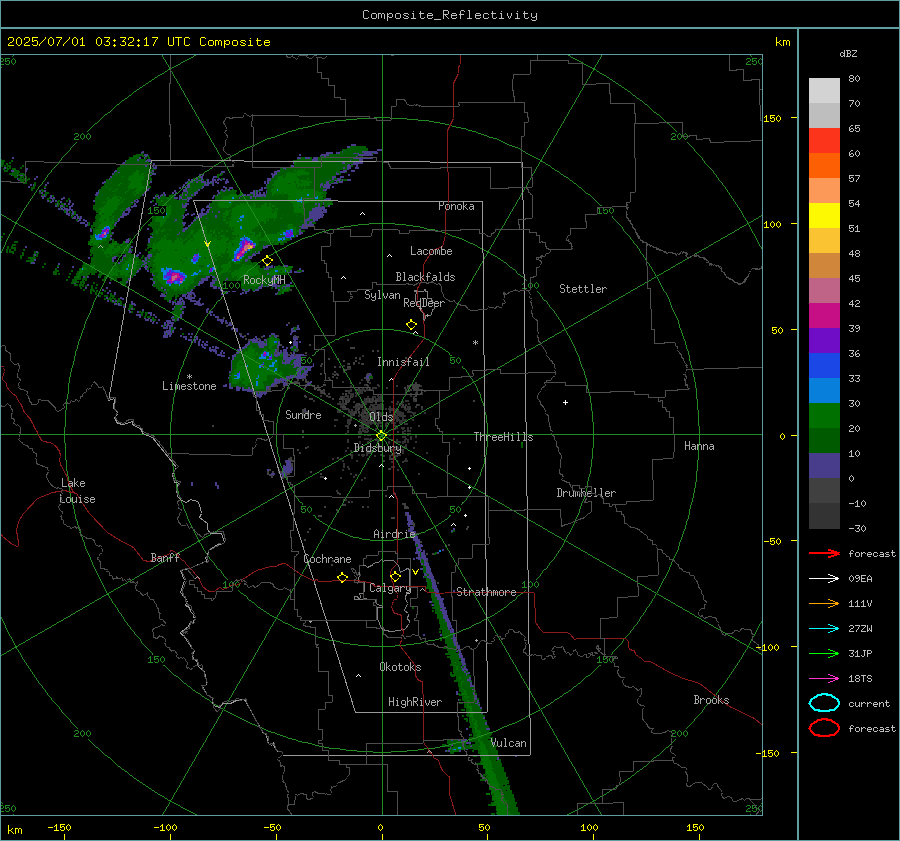Click the 'Banff' town label
The height and width of the screenshot is (841, 900).
click(165, 557)
